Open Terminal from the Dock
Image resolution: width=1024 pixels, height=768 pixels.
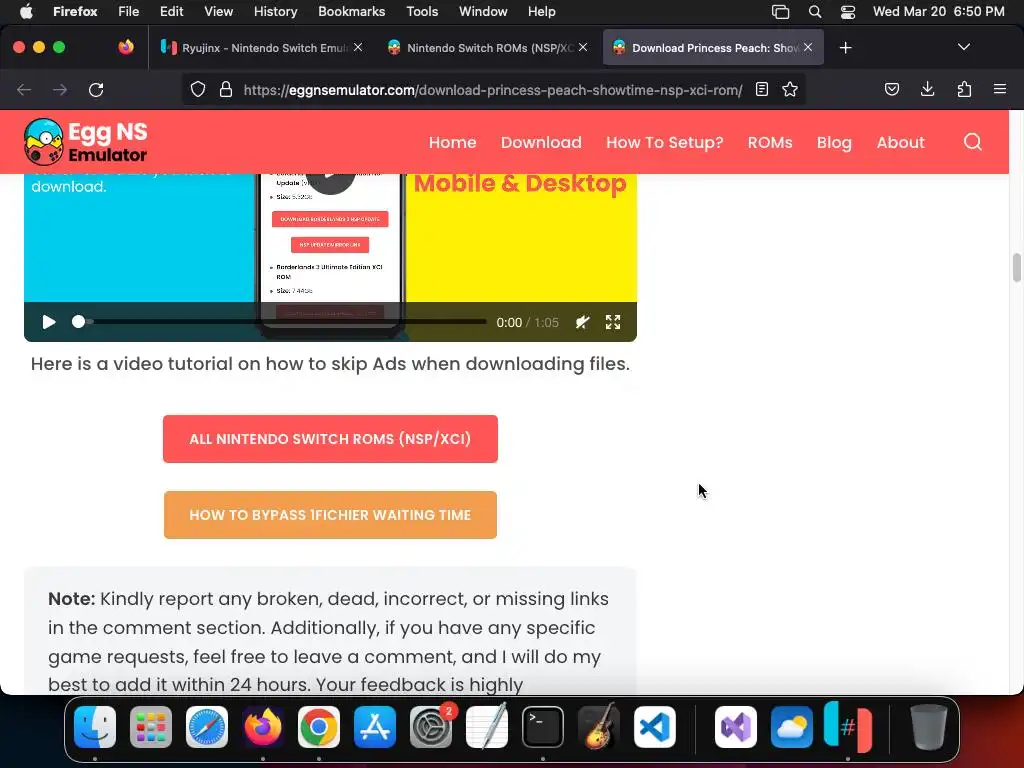543,727
